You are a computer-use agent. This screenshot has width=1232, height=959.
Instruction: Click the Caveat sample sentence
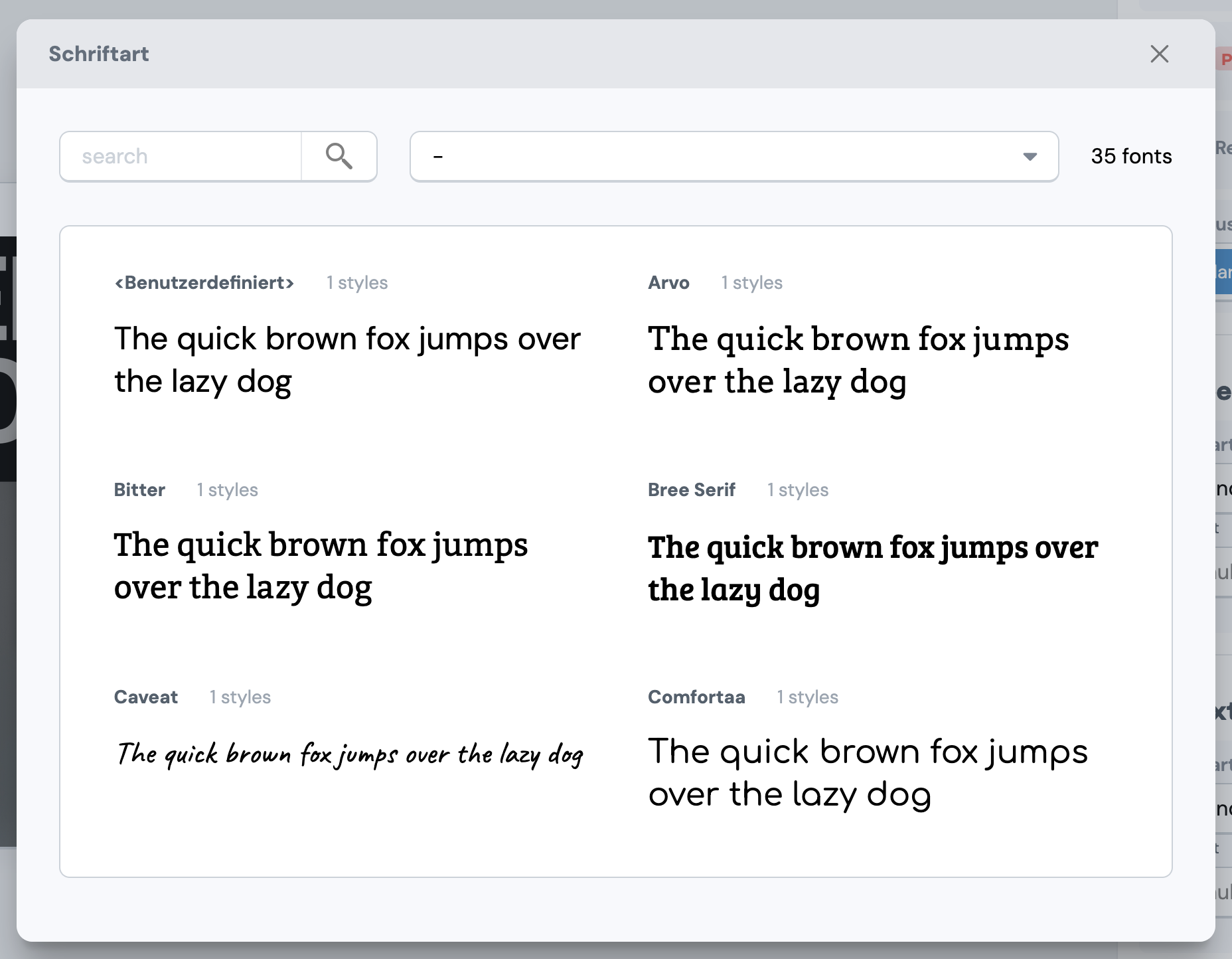point(350,754)
